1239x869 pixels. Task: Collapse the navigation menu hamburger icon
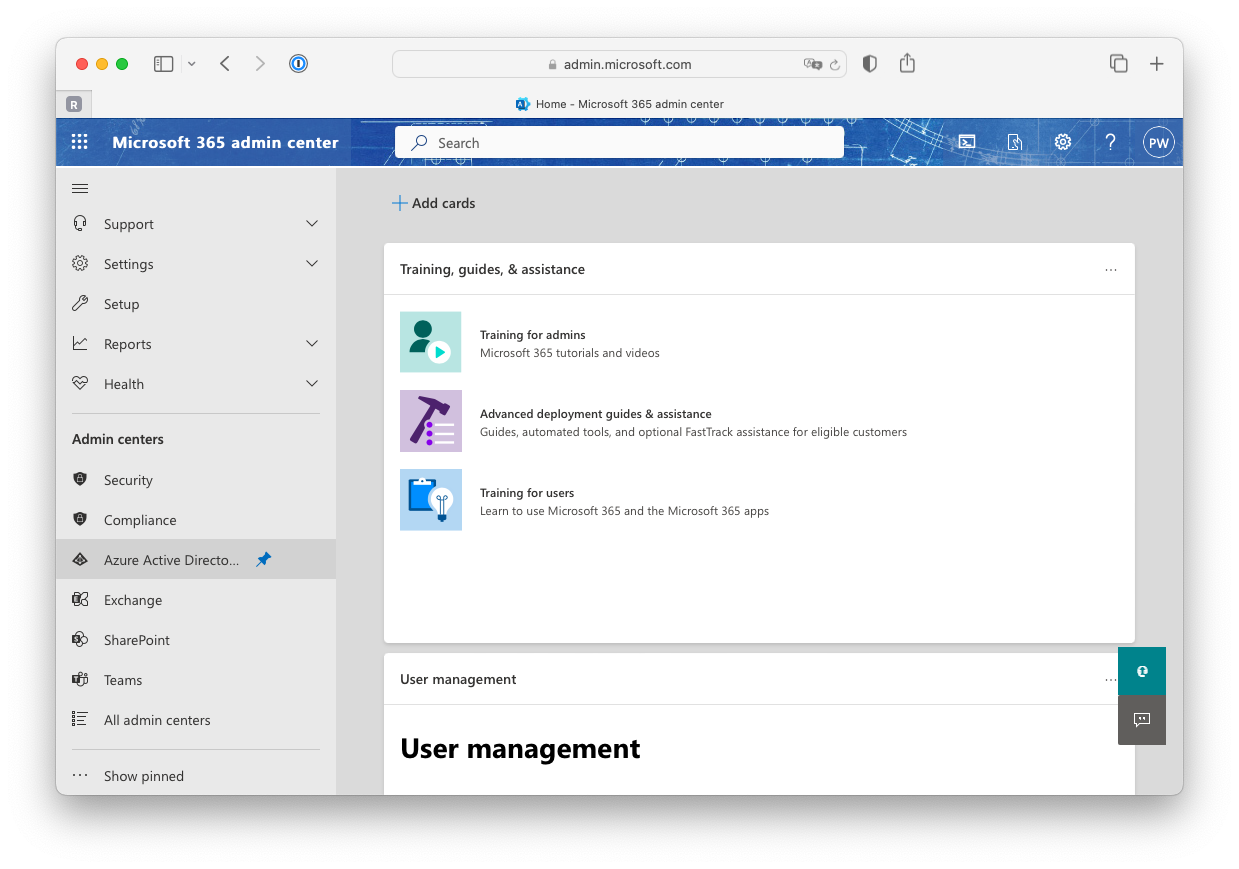point(80,188)
